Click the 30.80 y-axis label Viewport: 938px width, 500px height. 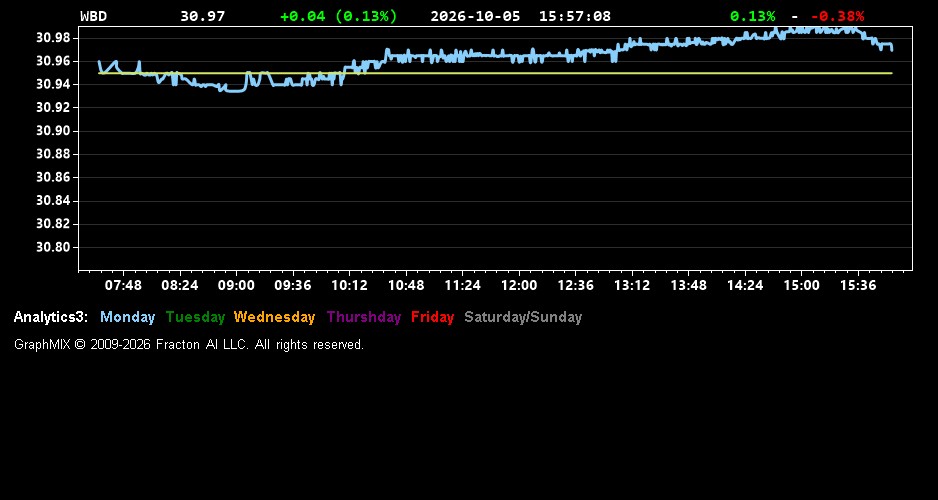[53, 247]
